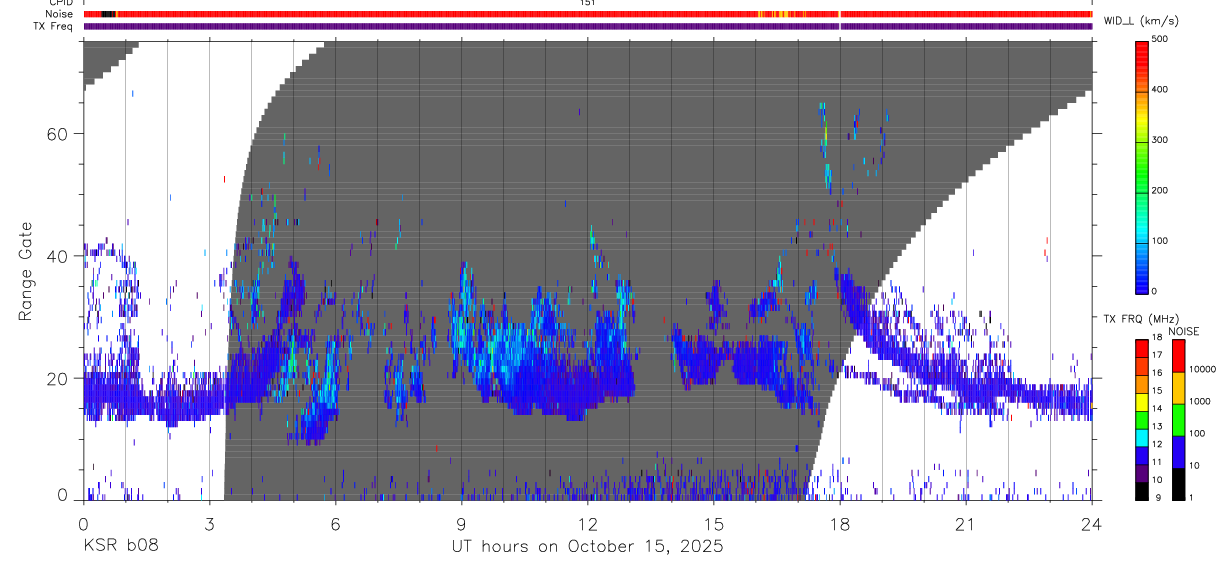Select the 'Range Gate' y-axis title
The width and height of the screenshot is (1228, 567).
pos(27,272)
